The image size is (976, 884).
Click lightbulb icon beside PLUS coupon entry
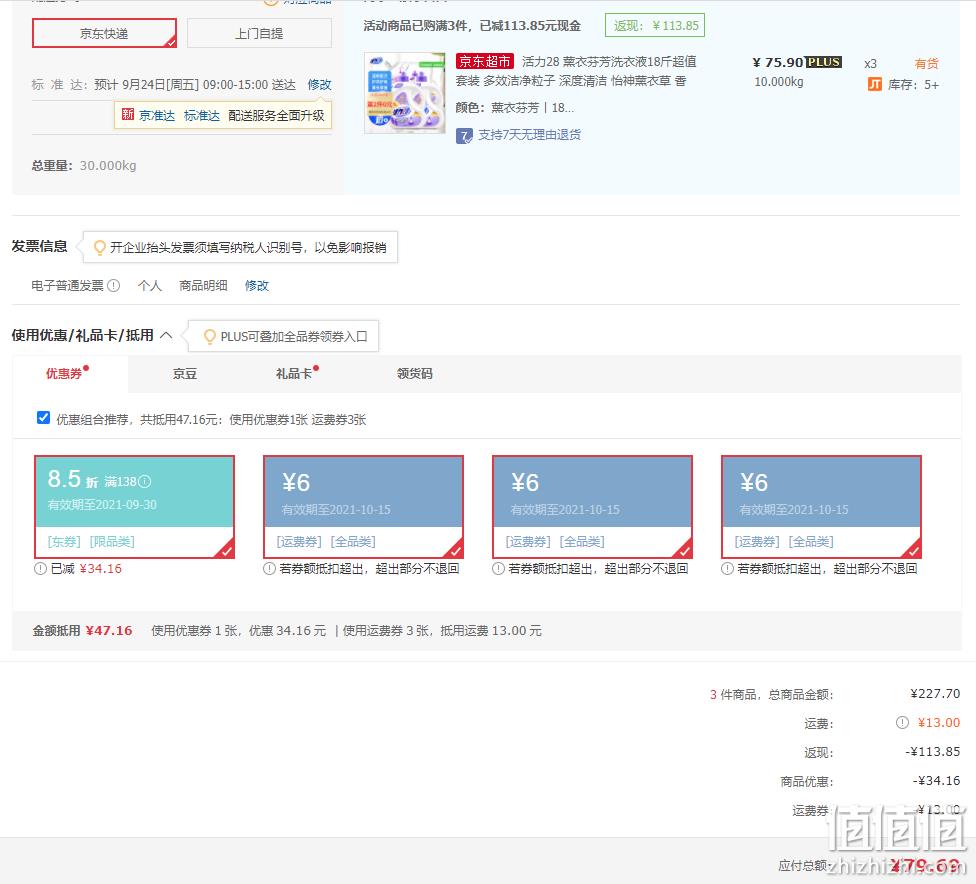[210, 337]
